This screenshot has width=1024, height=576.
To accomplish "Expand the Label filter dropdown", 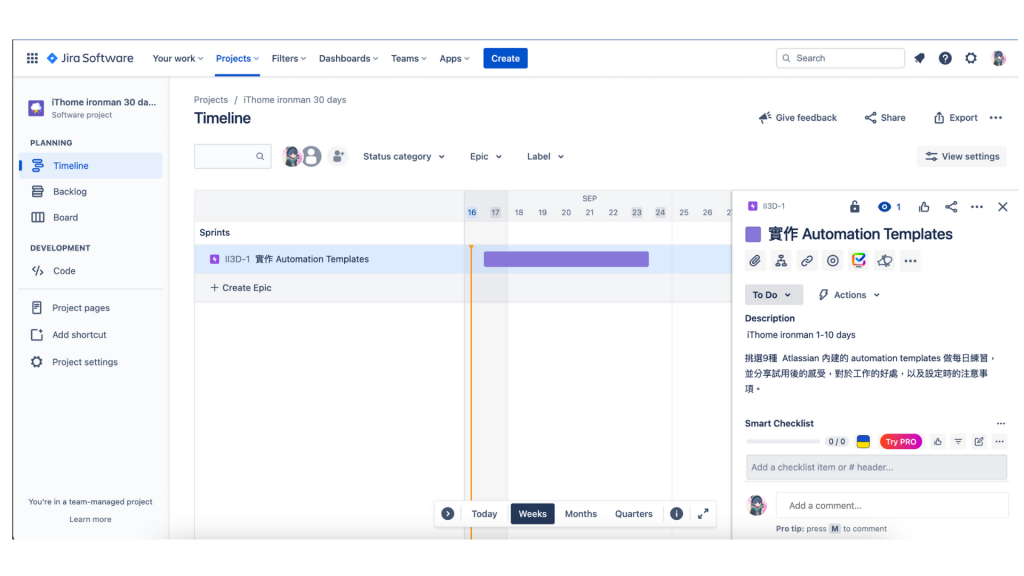I will click(x=545, y=156).
